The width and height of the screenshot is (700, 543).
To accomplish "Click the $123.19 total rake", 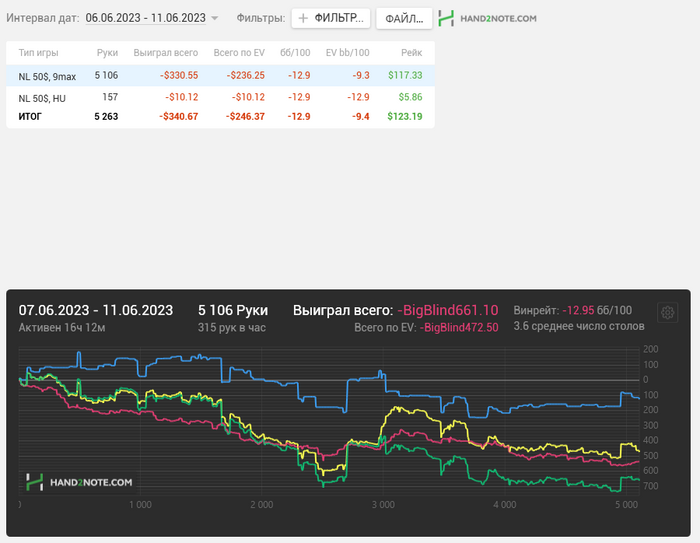I will point(404,117).
